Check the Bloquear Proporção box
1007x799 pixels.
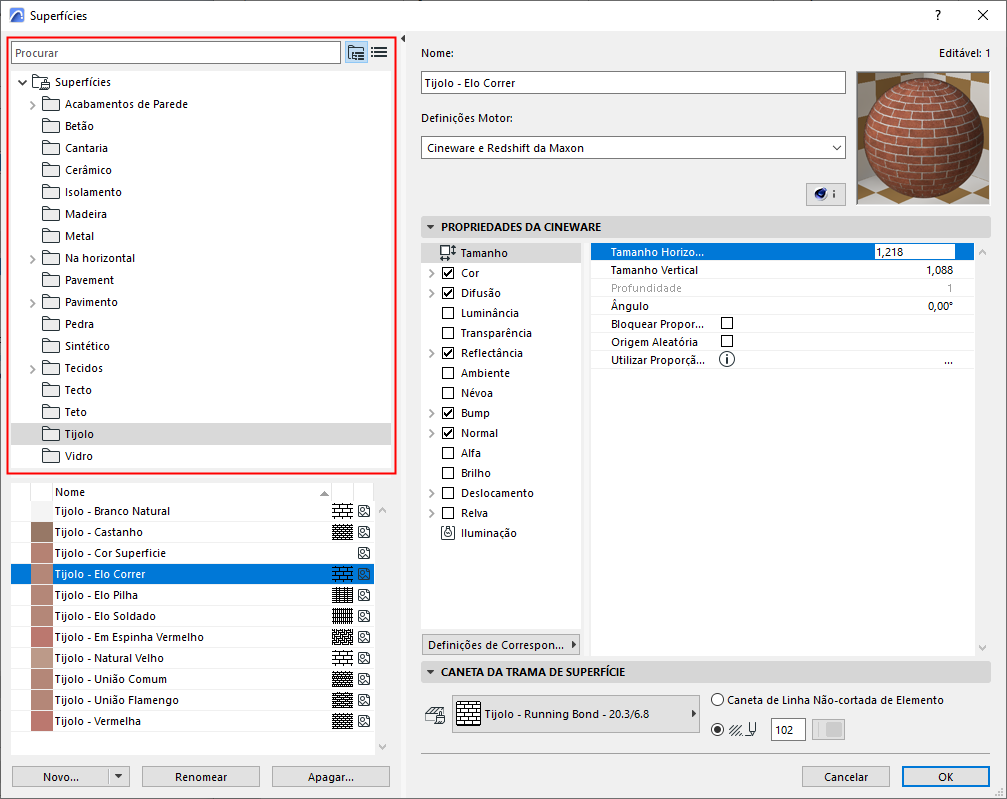point(727,323)
